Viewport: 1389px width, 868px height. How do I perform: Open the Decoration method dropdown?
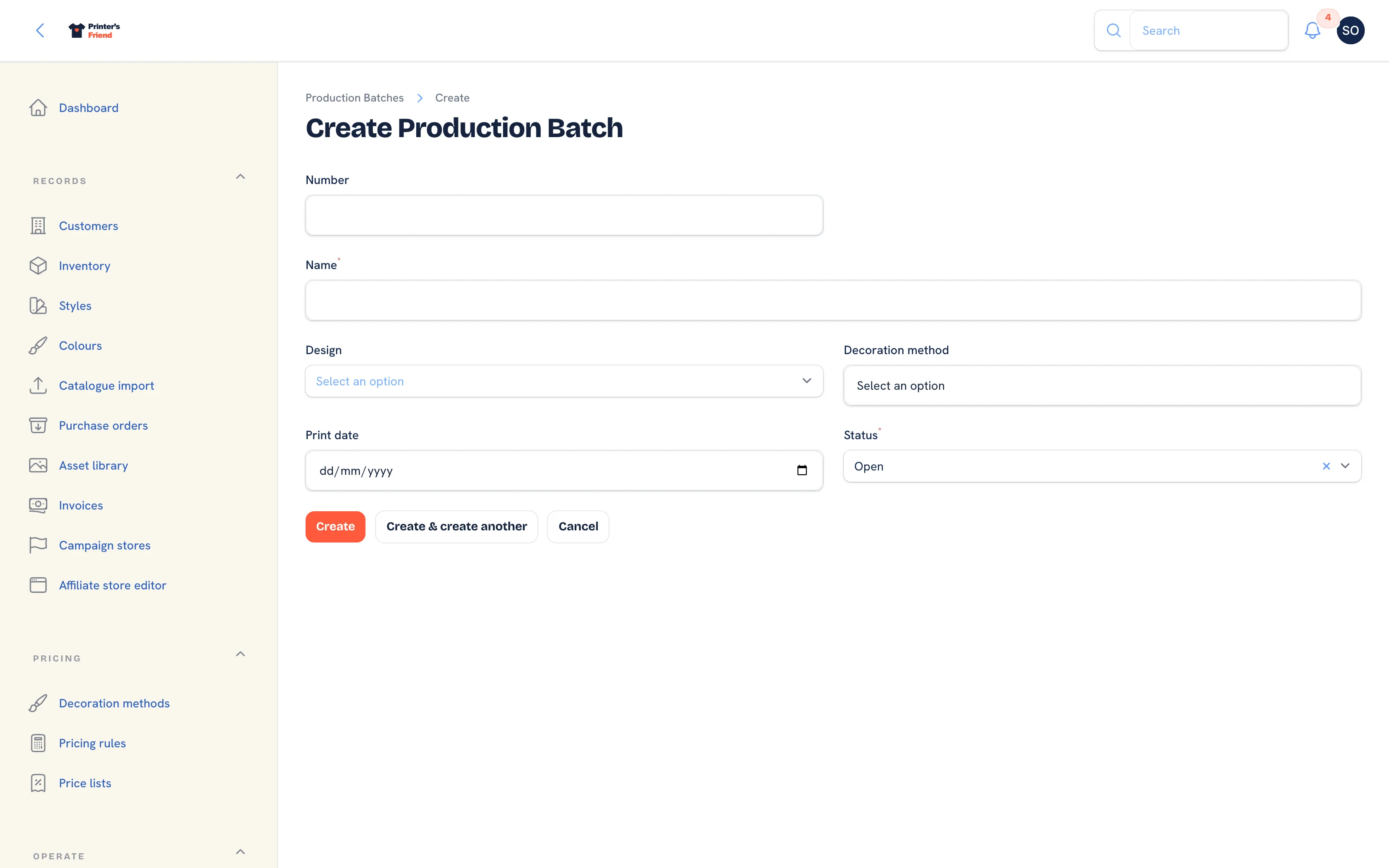tap(1102, 386)
